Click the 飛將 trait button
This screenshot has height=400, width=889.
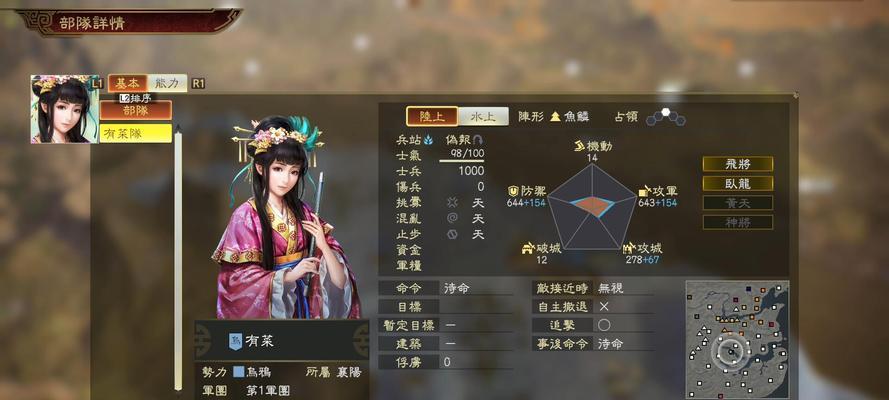[x=738, y=164]
